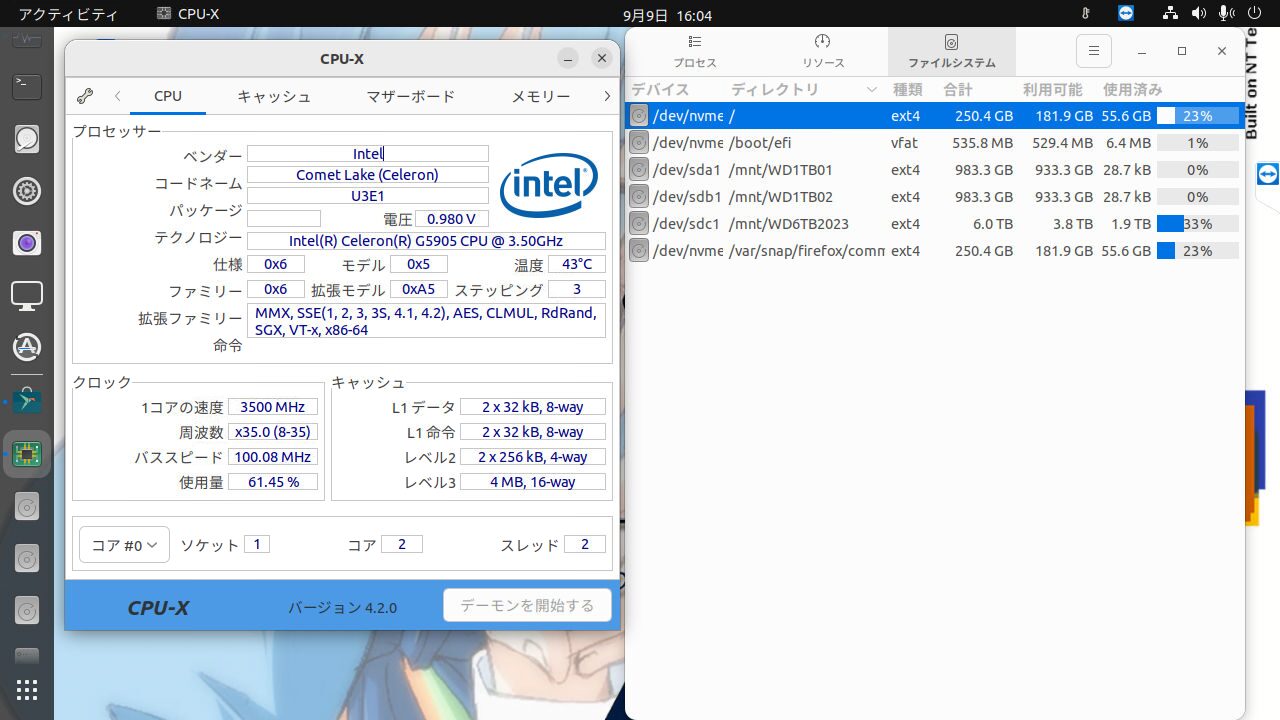Click 3500 MHz core speed value

[273, 407]
